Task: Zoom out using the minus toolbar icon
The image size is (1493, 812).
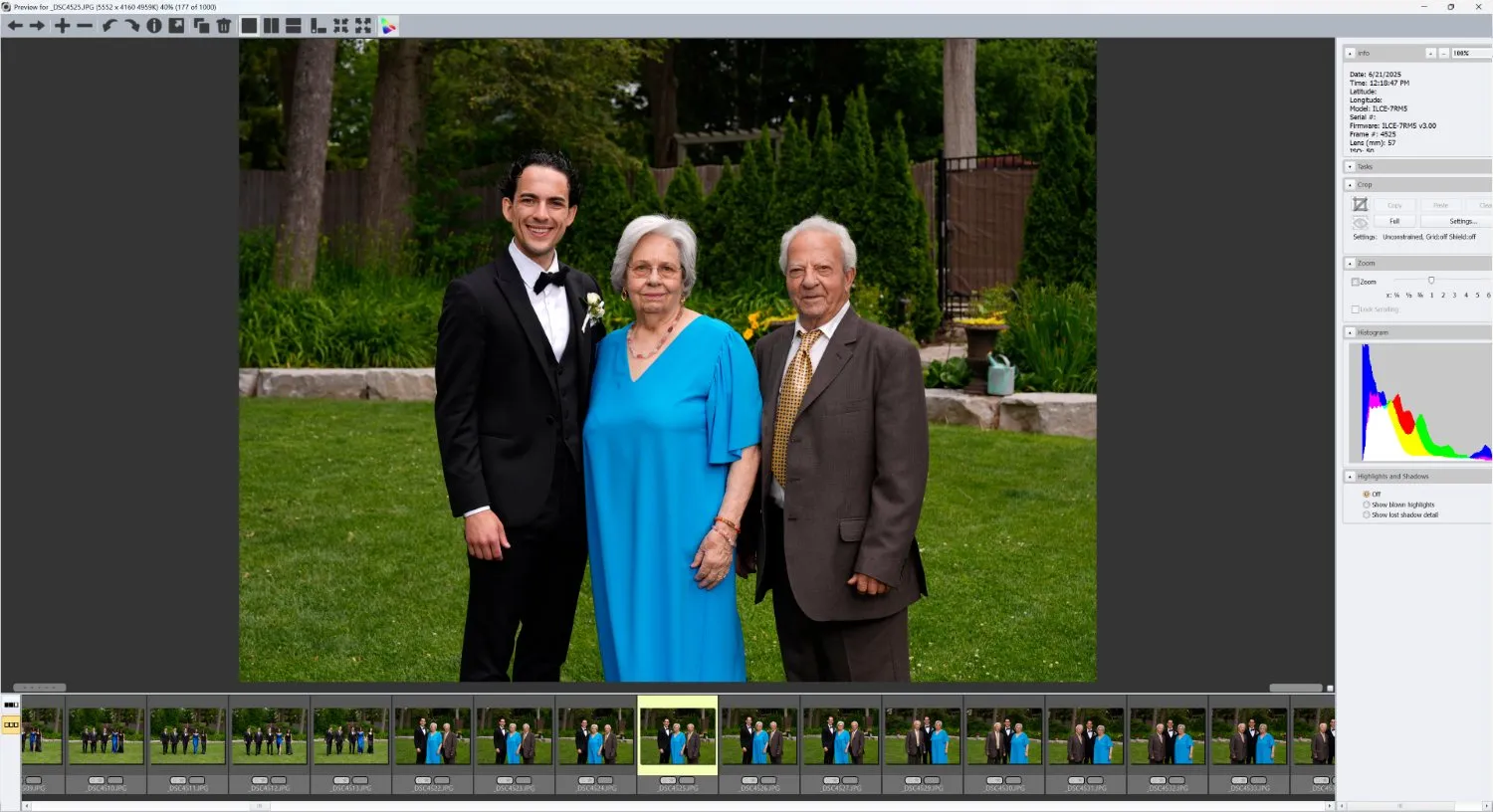Action: point(85,25)
